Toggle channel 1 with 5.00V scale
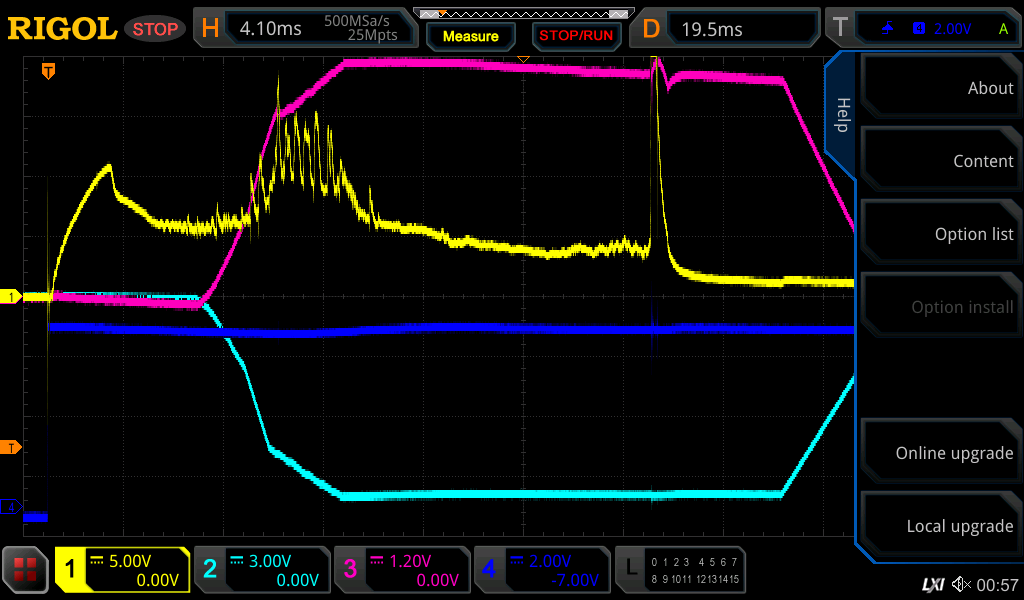 (123, 570)
